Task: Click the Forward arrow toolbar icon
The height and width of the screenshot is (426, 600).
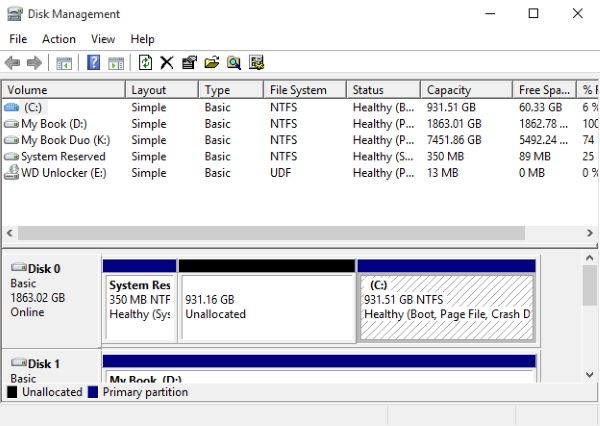Action: (x=34, y=63)
